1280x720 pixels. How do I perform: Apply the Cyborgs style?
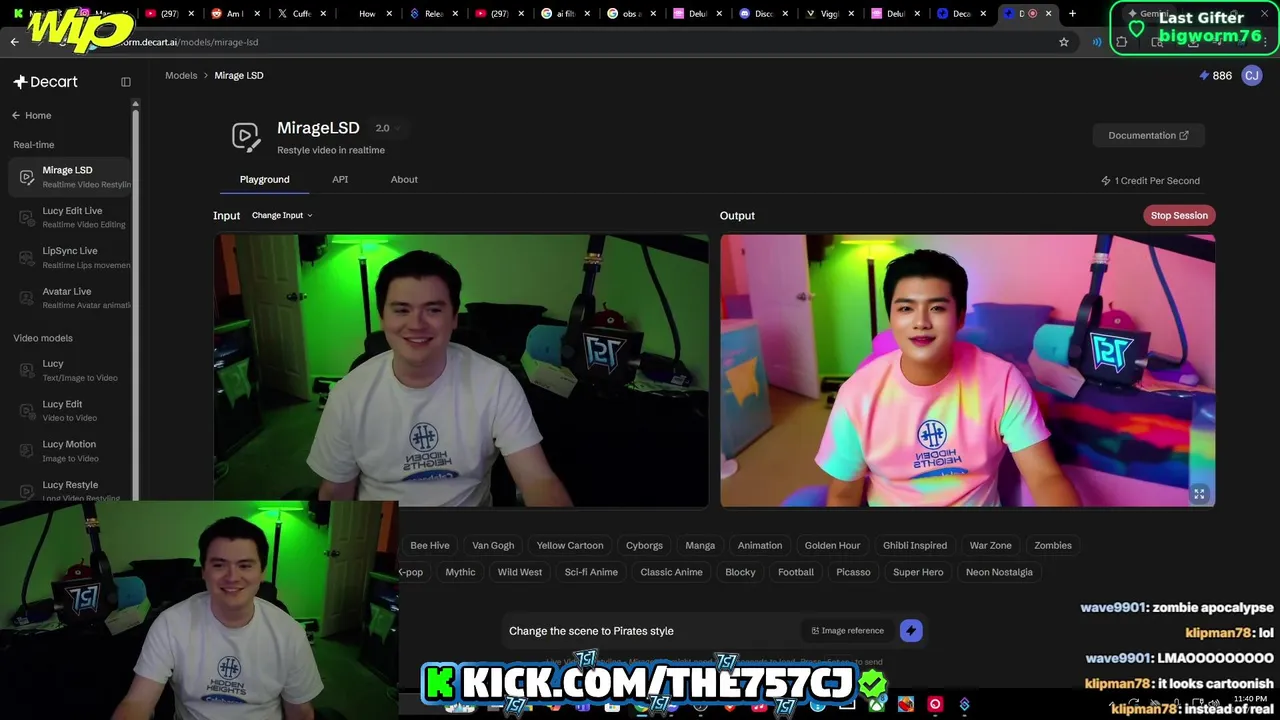click(644, 546)
